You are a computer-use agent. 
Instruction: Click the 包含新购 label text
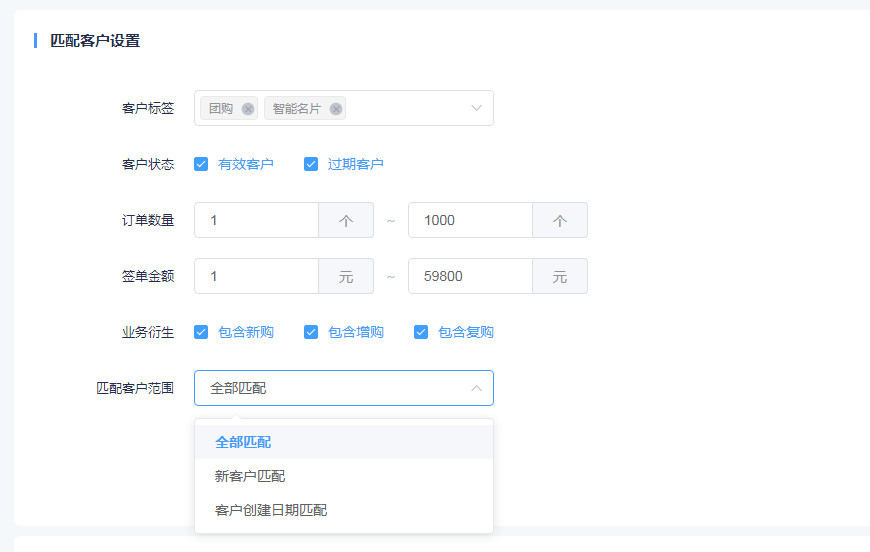pyautogui.click(x=246, y=332)
